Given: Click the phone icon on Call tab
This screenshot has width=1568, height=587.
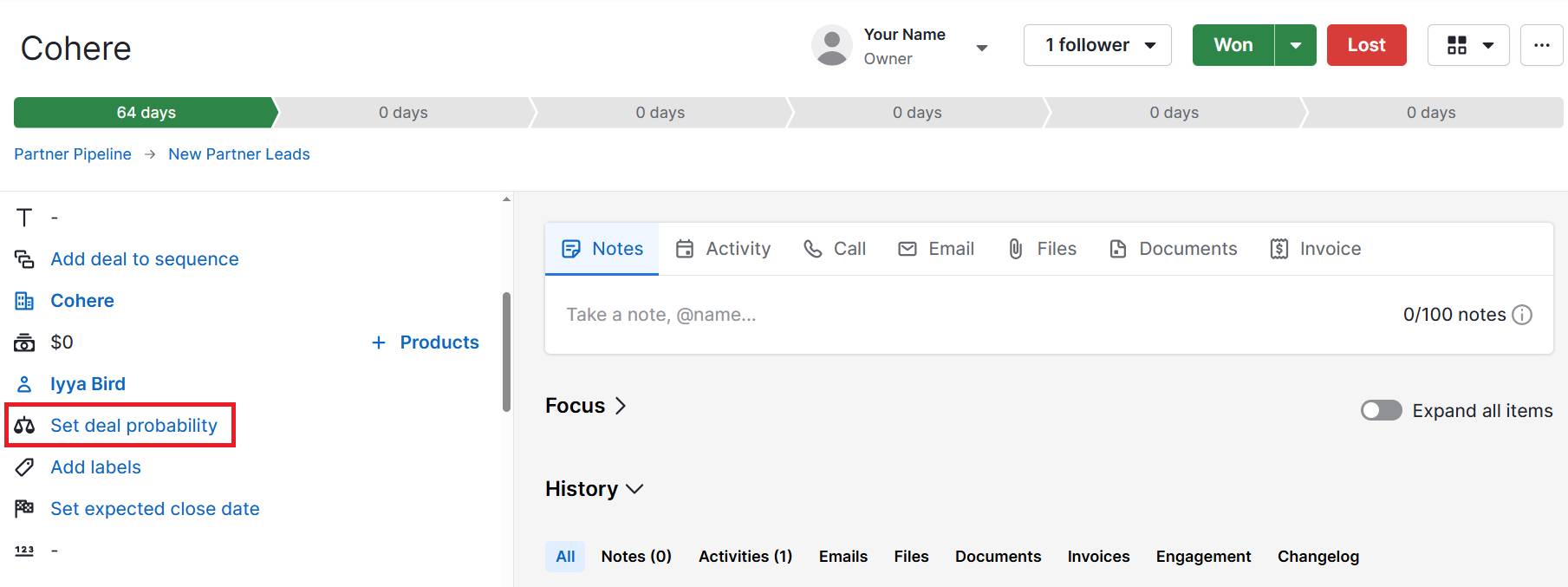Looking at the screenshot, I should pos(812,249).
